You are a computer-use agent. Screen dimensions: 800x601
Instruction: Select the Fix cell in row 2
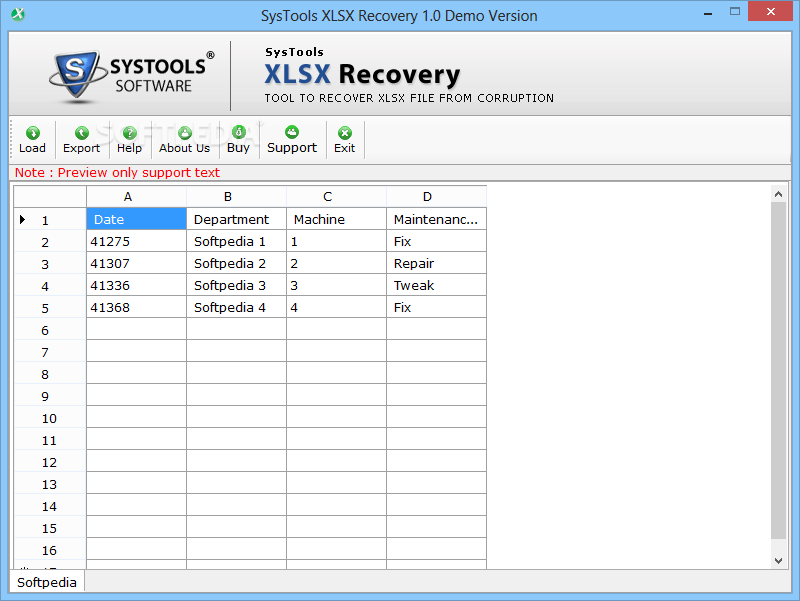tap(436, 241)
